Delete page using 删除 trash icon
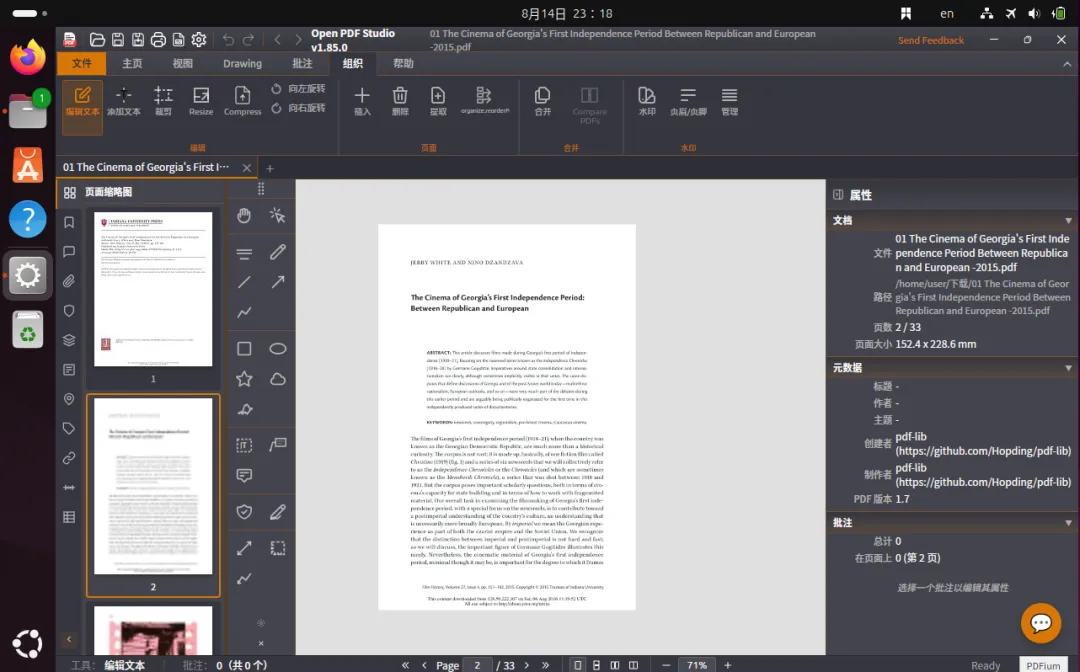 click(400, 101)
